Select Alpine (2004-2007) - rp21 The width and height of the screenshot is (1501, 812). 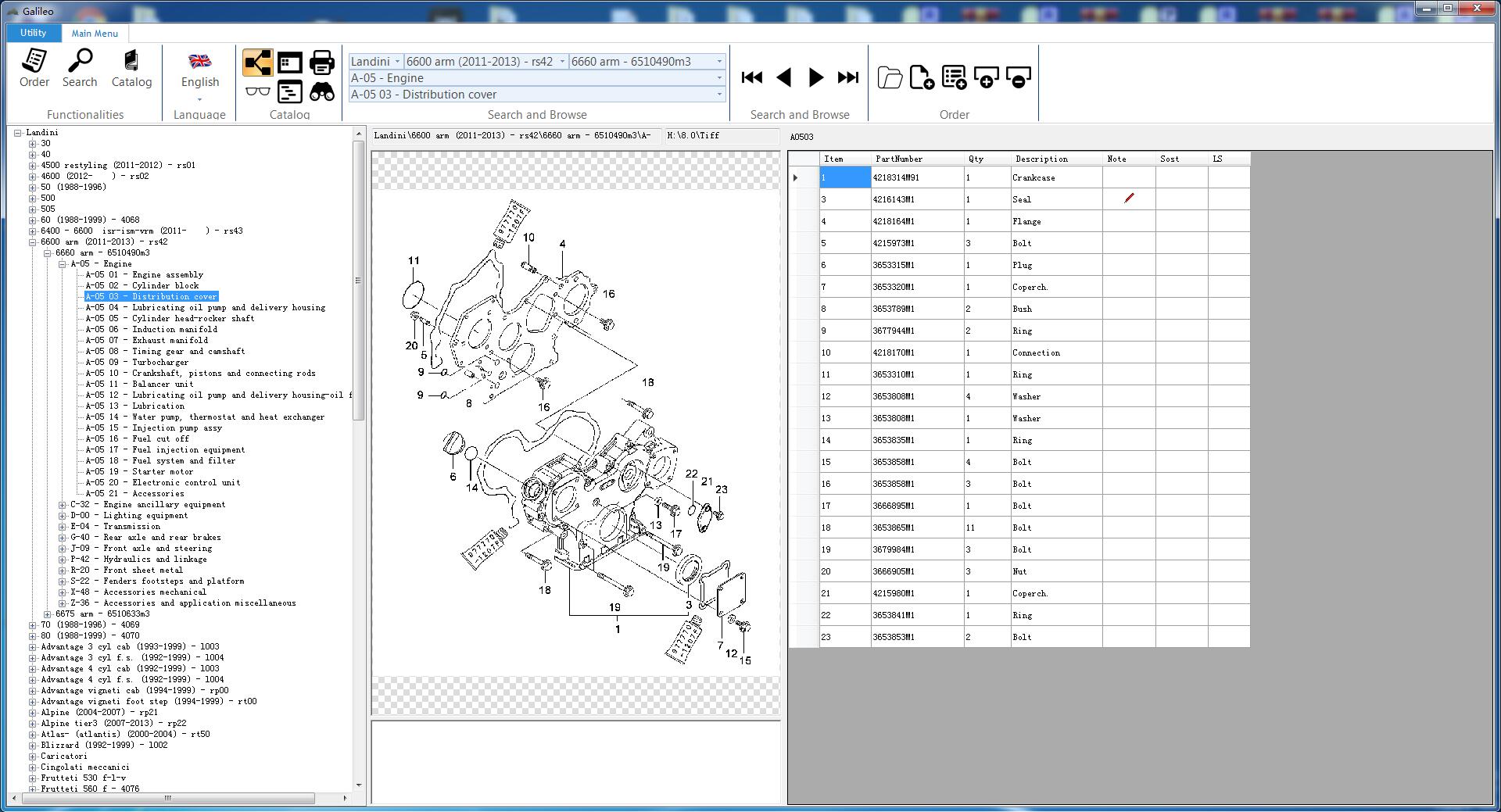pyautogui.click(x=99, y=713)
